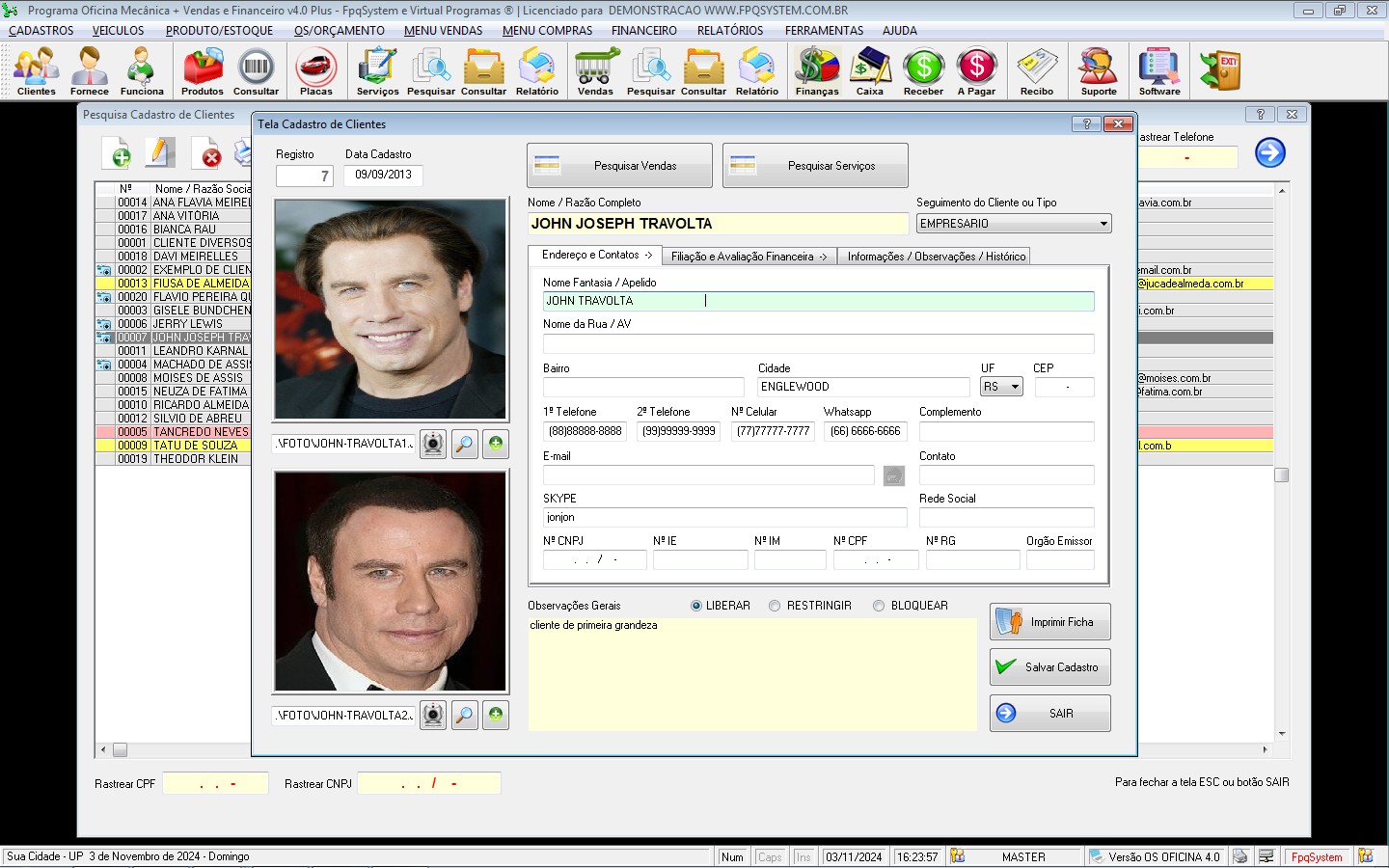Select the LIBERAR radio option
This screenshot has width=1389, height=868.
click(696, 606)
